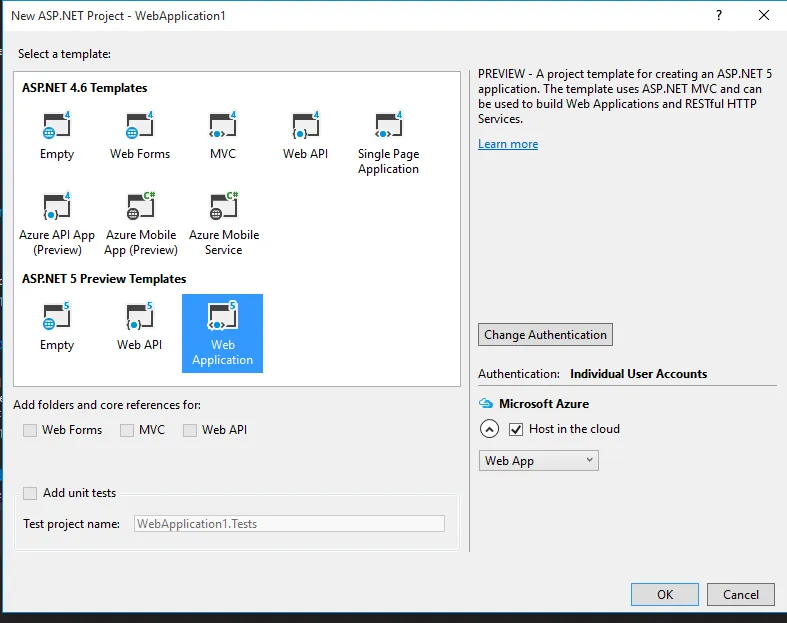Click the Cancel button
Screen dimensions: 787x623
tap(740, 594)
